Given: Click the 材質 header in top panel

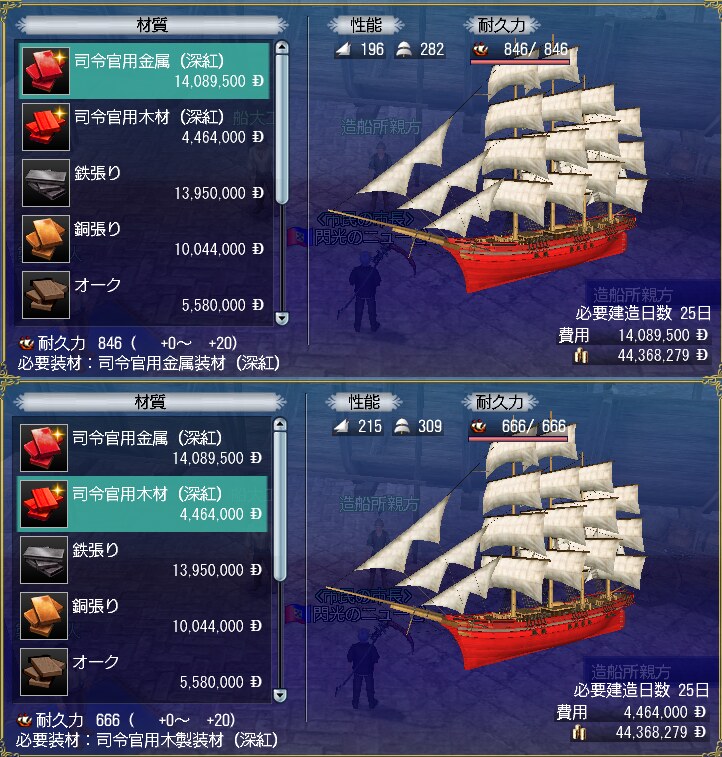Looking at the screenshot, I should [153, 25].
